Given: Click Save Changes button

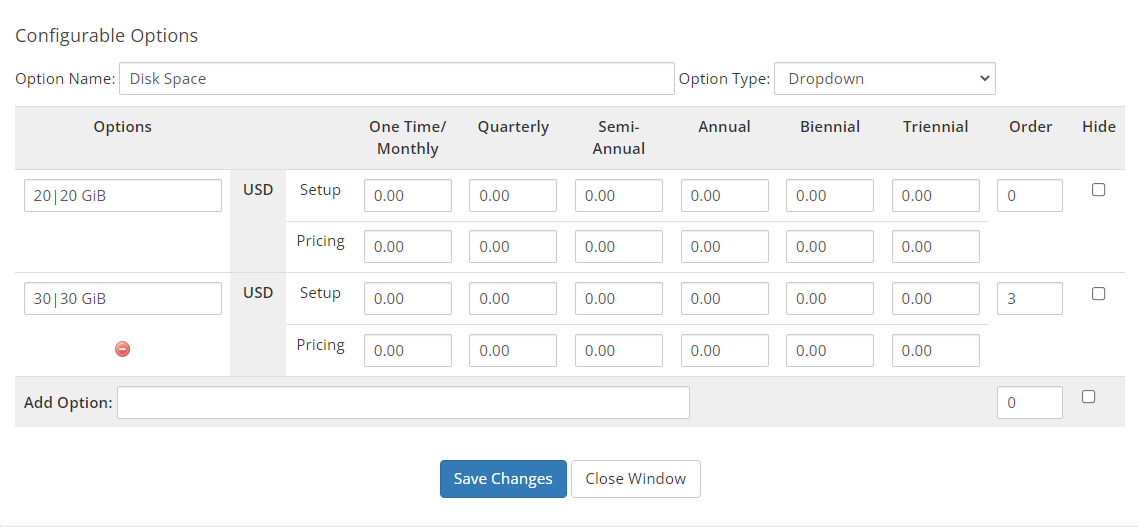Looking at the screenshot, I should pyautogui.click(x=503, y=478).
